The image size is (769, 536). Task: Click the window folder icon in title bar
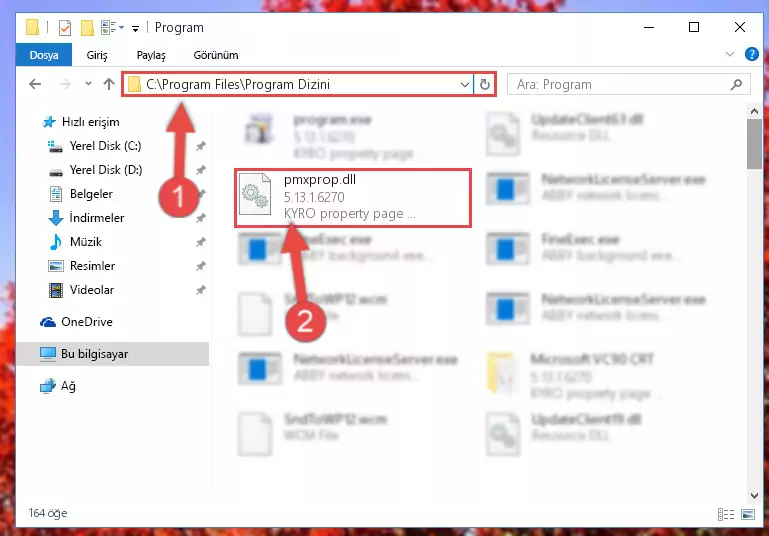tap(32, 27)
